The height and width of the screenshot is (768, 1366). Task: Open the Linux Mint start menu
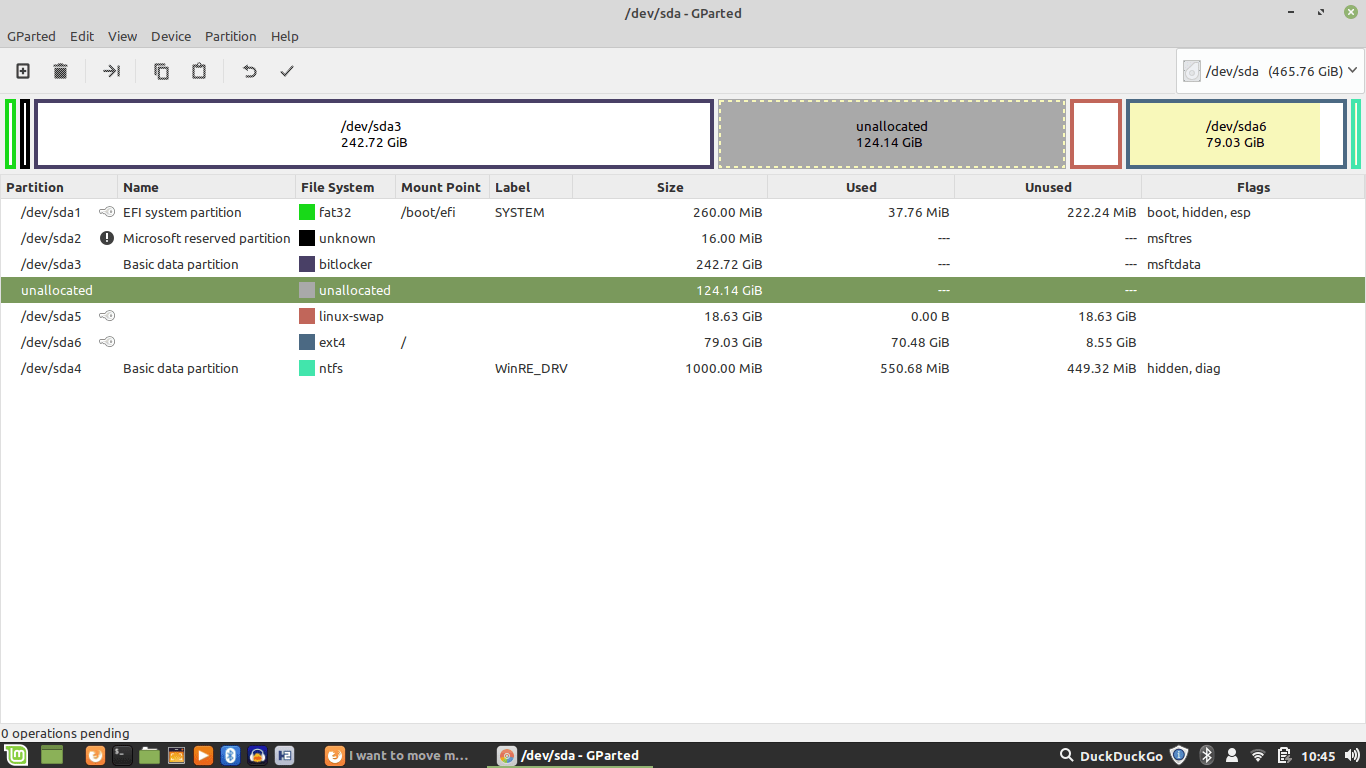pyautogui.click(x=17, y=755)
